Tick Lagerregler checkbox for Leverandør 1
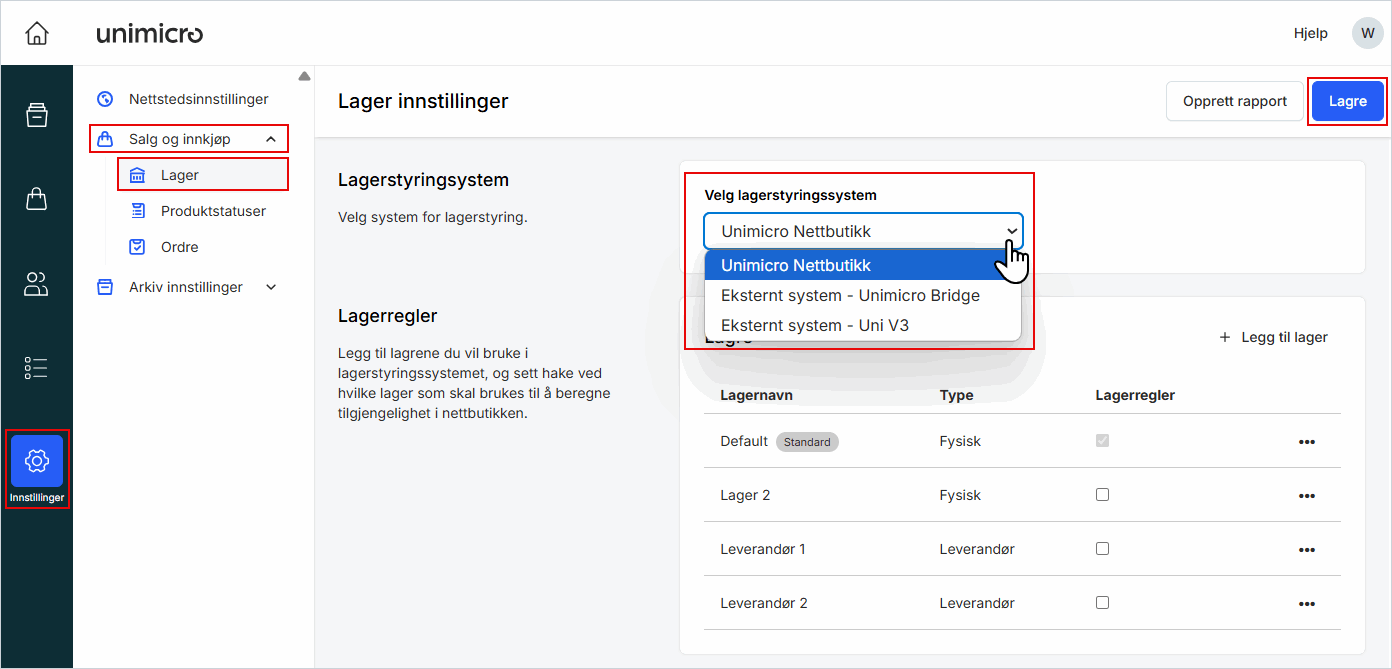This screenshot has height=669, width=1392. [1102, 548]
